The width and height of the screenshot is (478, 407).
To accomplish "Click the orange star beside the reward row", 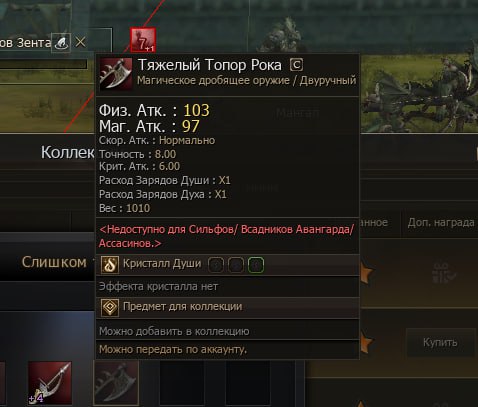I will pyautogui.click(x=367, y=273).
